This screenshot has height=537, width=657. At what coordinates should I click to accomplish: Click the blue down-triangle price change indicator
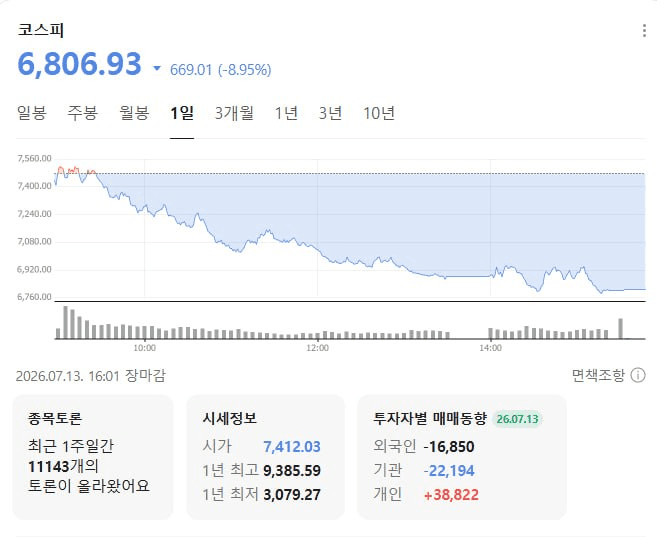click(x=157, y=68)
